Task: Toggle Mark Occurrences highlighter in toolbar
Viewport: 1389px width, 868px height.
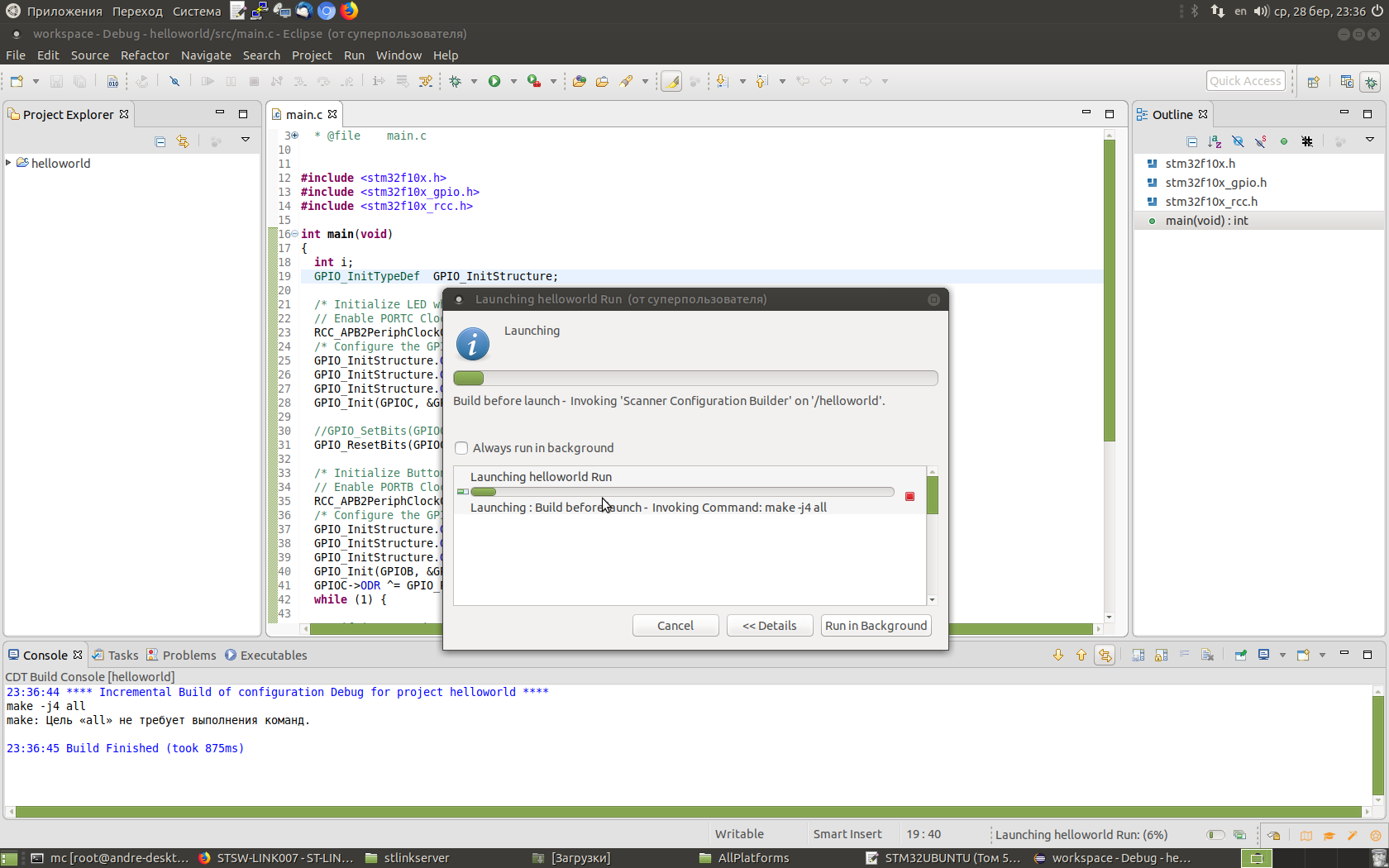Action: [671, 81]
